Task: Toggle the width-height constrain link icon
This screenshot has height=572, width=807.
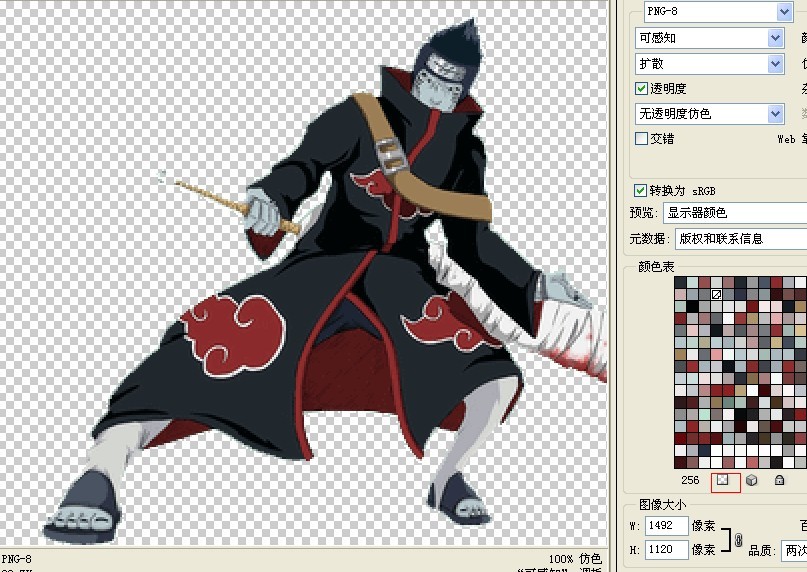Action: point(738,540)
